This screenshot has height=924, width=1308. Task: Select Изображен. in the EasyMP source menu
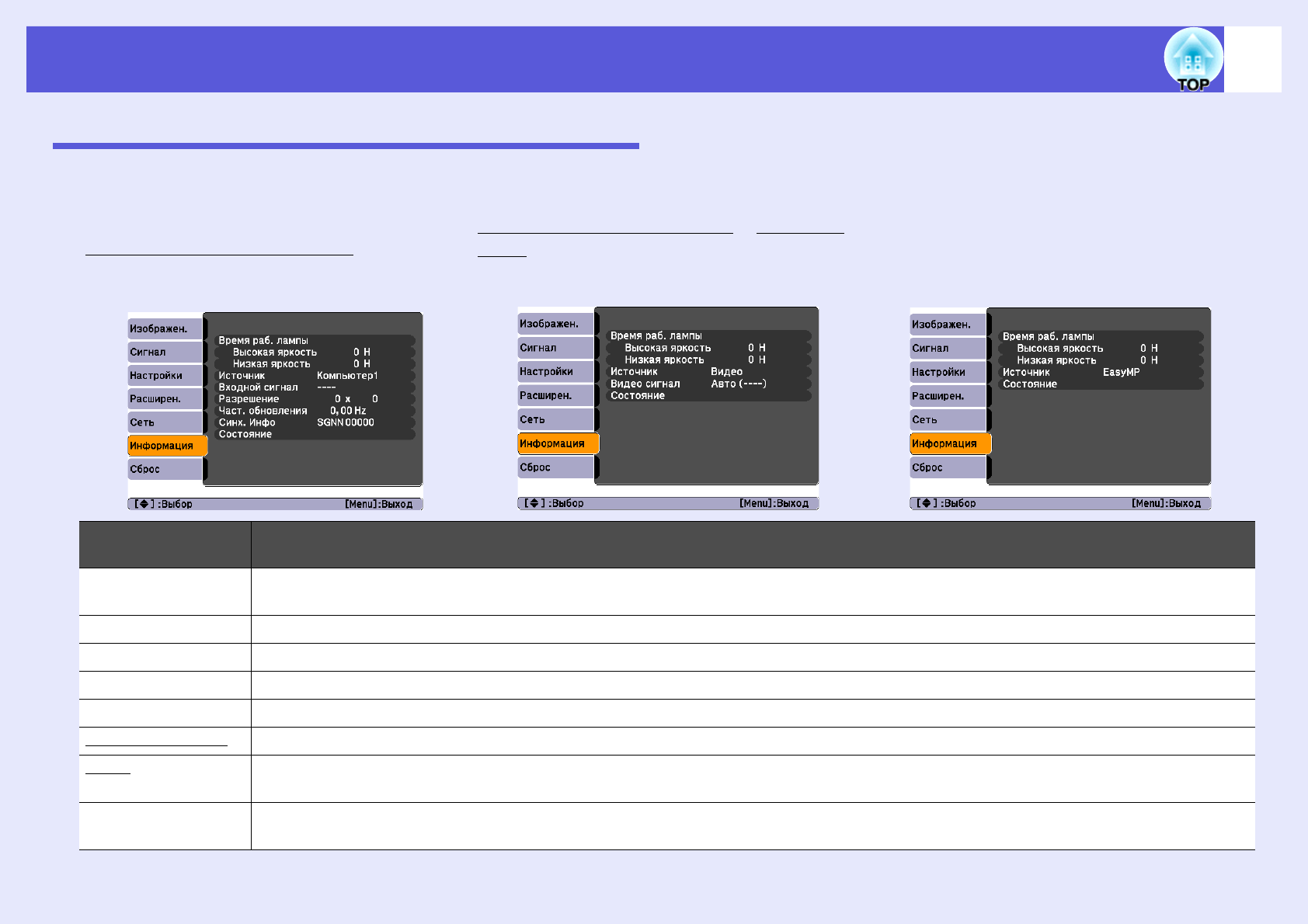point(948,325)
